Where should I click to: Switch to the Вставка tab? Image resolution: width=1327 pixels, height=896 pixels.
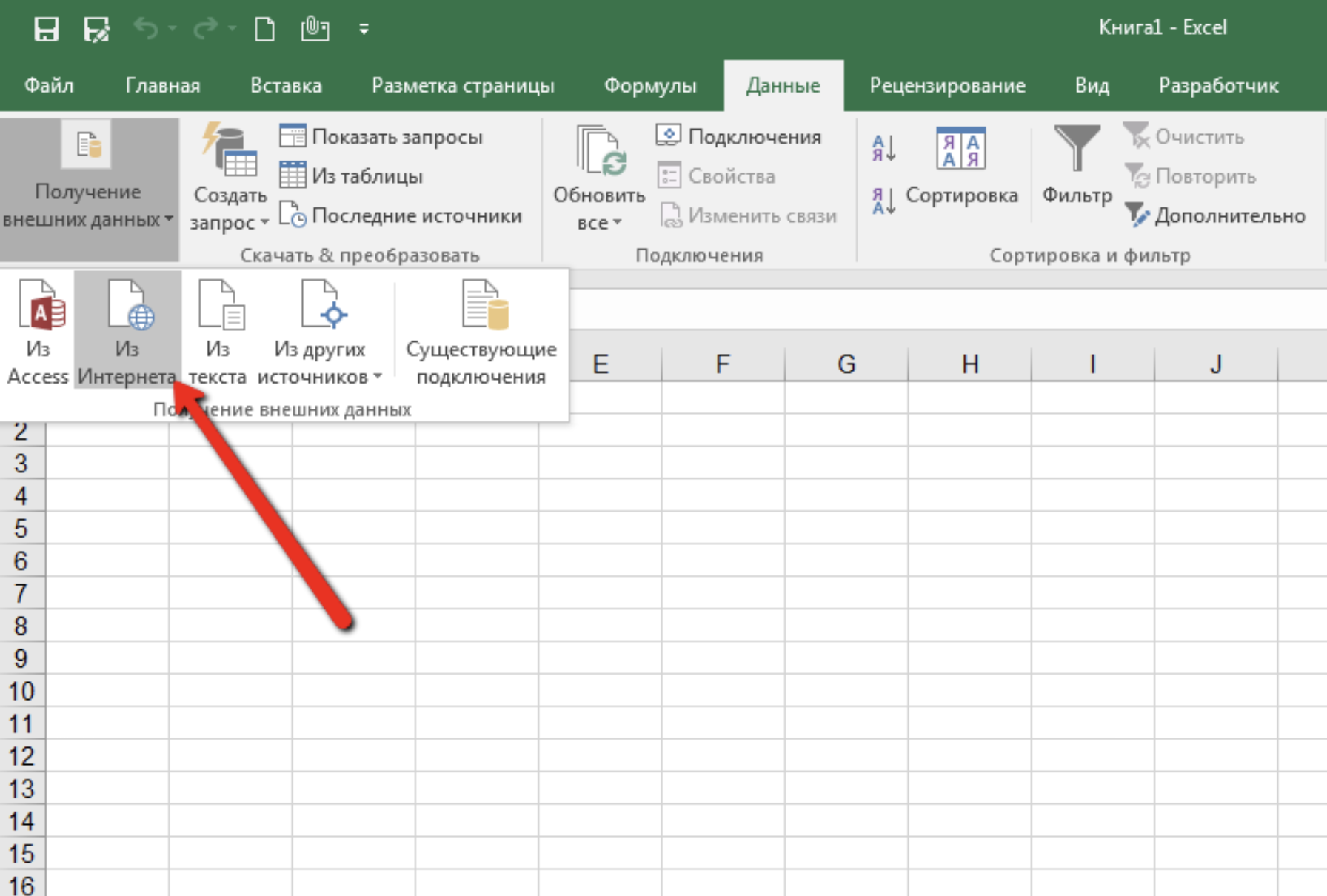click(x=286, y=86)
